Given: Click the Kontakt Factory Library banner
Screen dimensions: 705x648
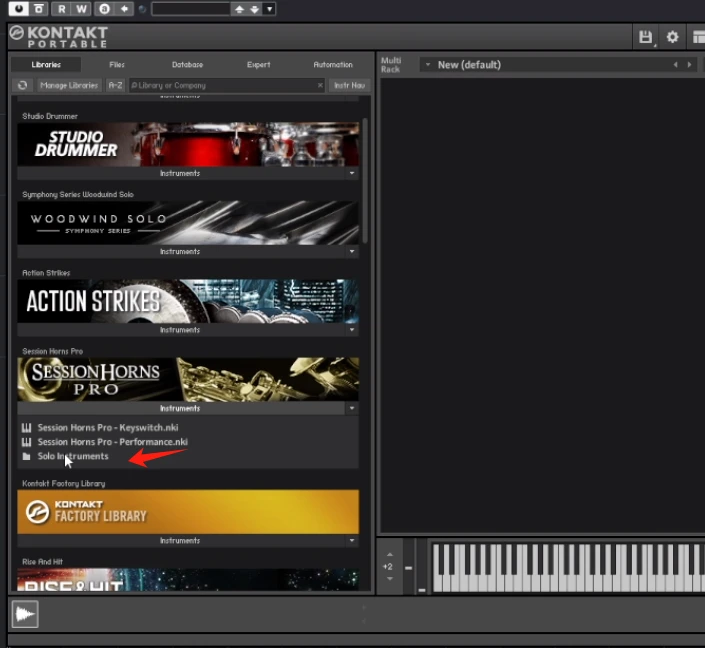Looking at the screenshot, I should click(x=188, y=512).
